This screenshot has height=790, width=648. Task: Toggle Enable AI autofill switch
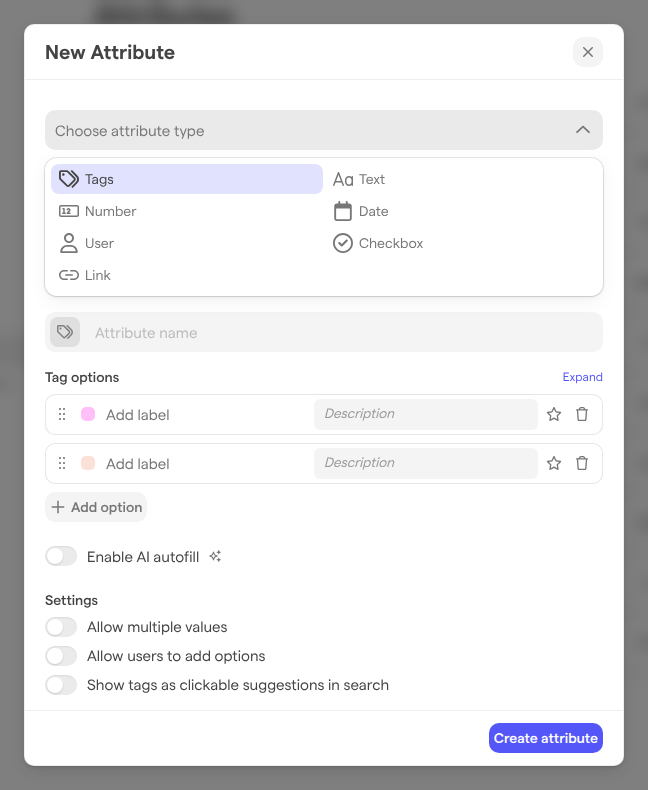tap(61, 556)
